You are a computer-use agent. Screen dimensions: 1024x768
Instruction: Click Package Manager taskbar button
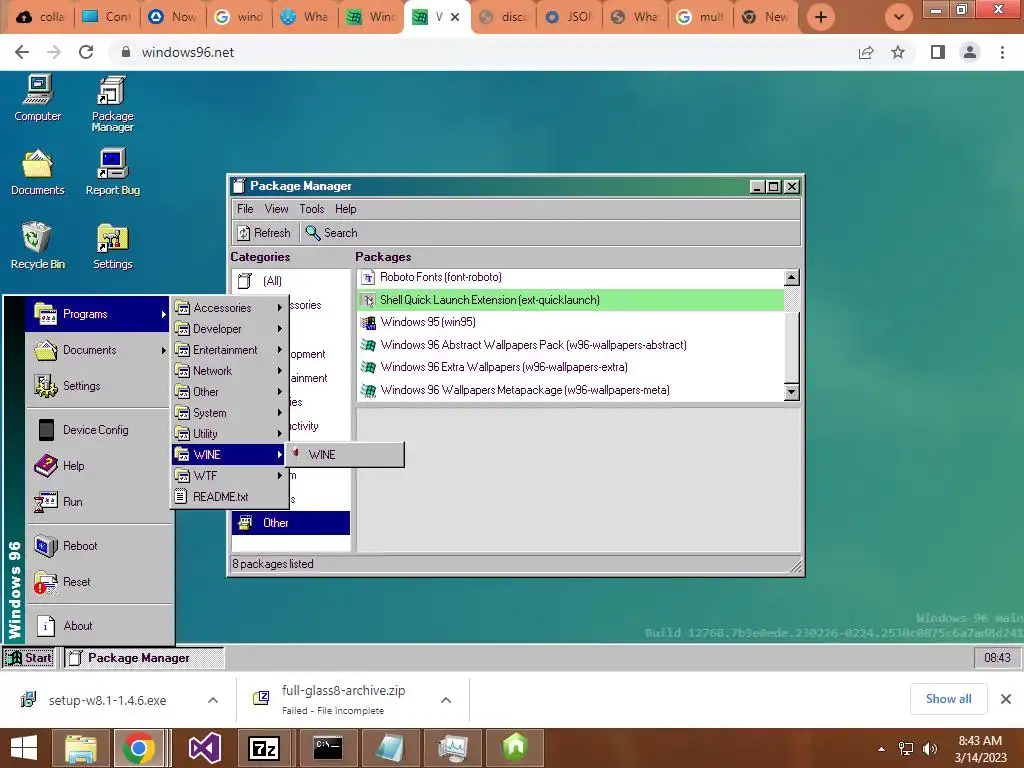pos(144,658)
